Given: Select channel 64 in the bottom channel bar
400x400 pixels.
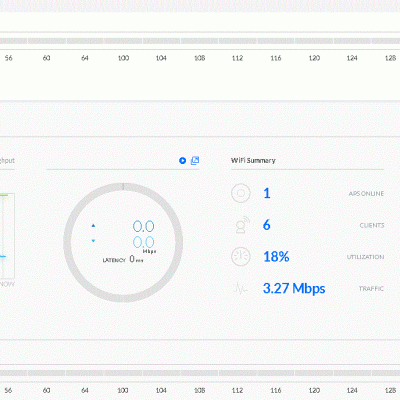Looking at the screenshot, I should tap(85, 390).
